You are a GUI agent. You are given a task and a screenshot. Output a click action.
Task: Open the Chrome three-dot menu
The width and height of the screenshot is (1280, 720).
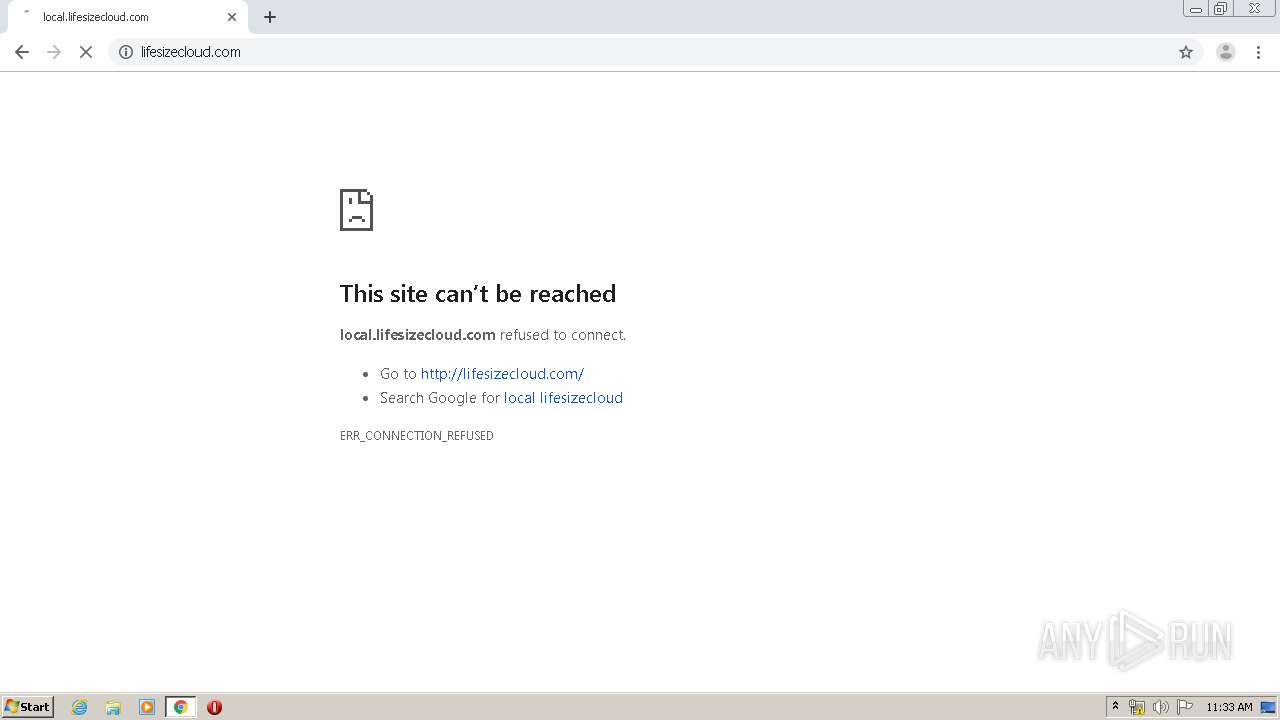coord(1259,52)
